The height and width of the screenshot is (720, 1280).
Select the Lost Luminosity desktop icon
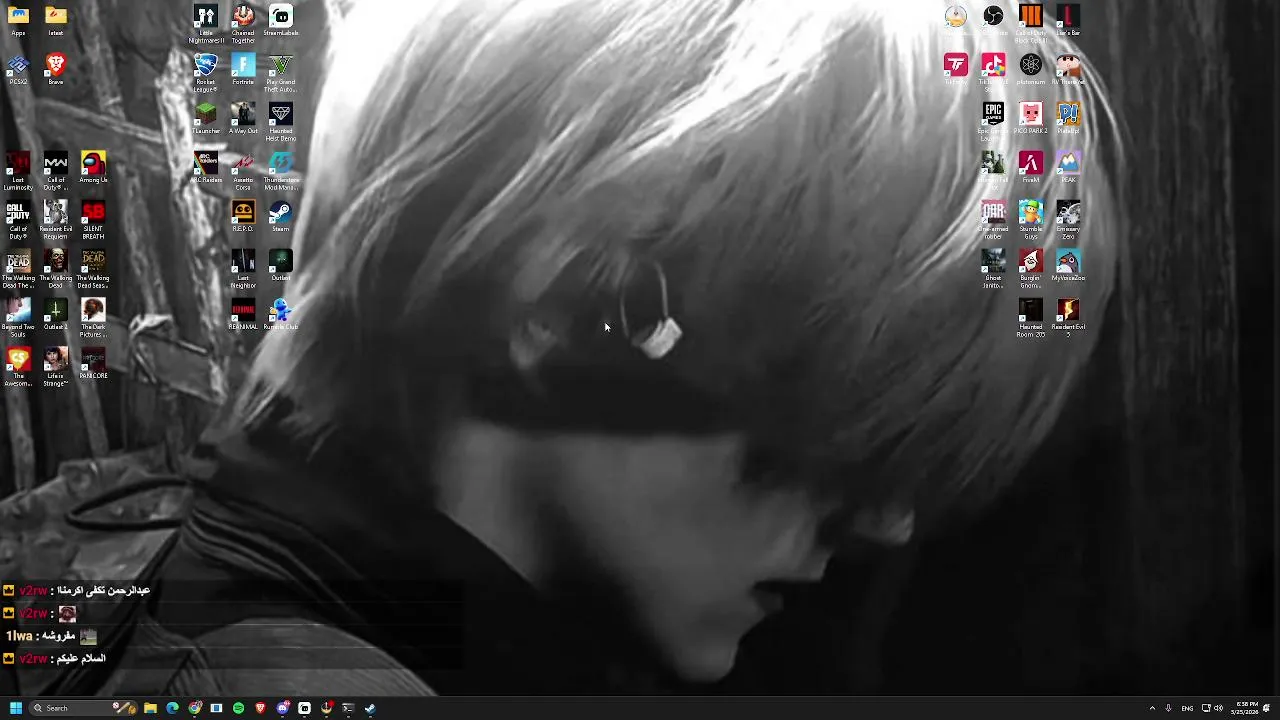18,171
